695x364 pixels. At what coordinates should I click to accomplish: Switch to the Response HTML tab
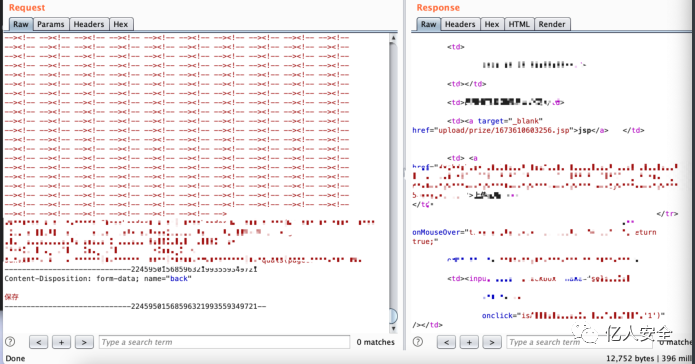(x=519, y=24)
